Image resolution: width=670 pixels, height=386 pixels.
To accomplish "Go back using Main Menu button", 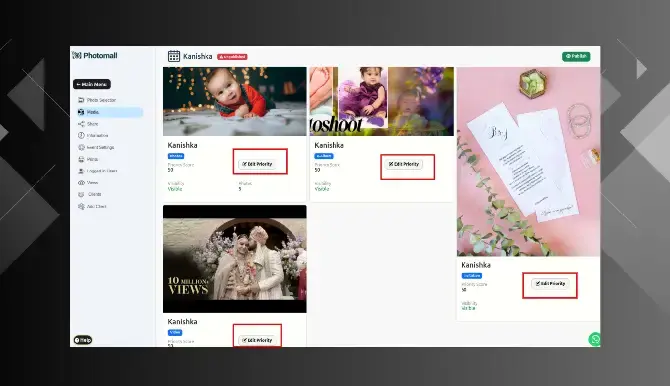I will [x=92, y=84].
